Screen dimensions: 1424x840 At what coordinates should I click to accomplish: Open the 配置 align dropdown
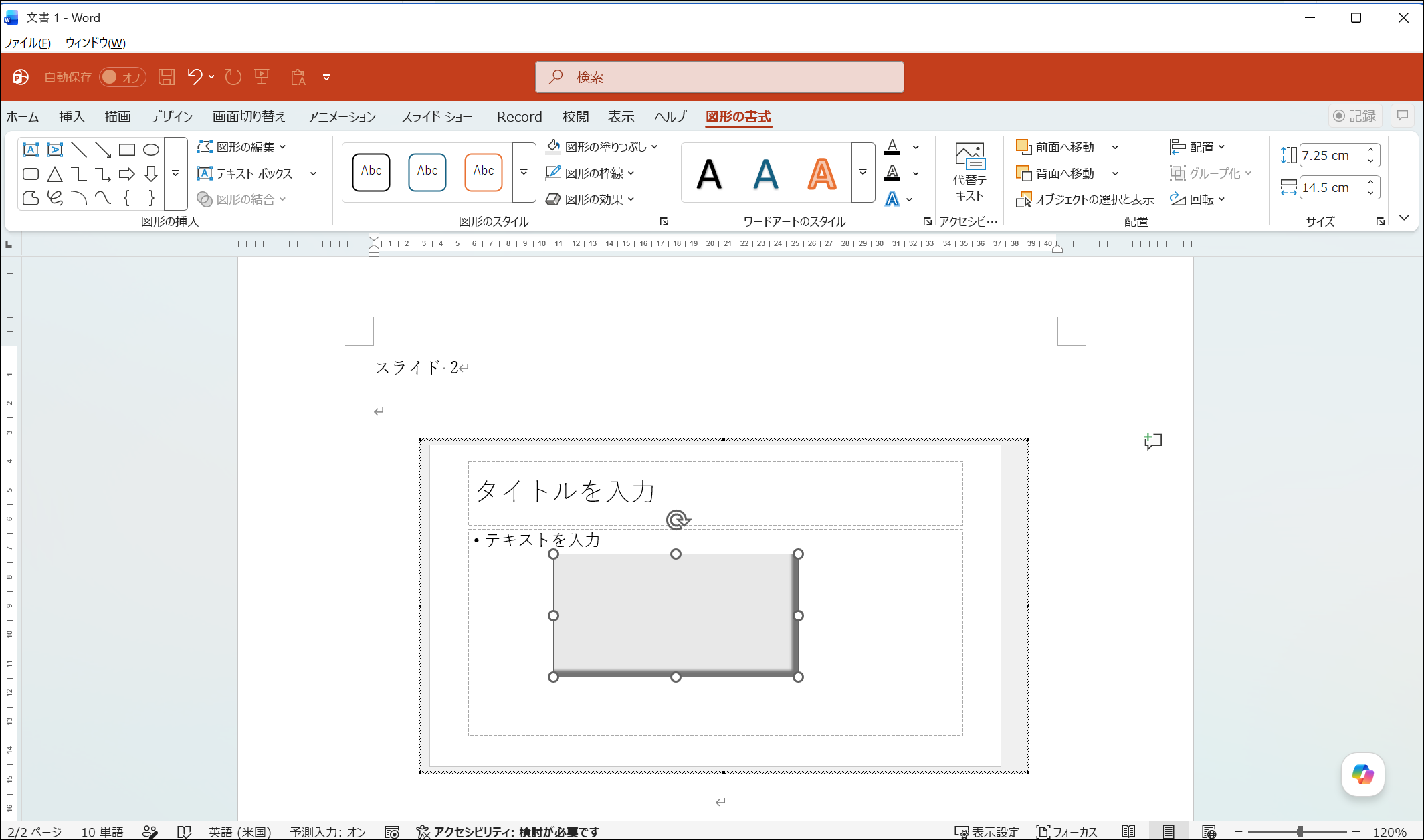(1197, 147)
